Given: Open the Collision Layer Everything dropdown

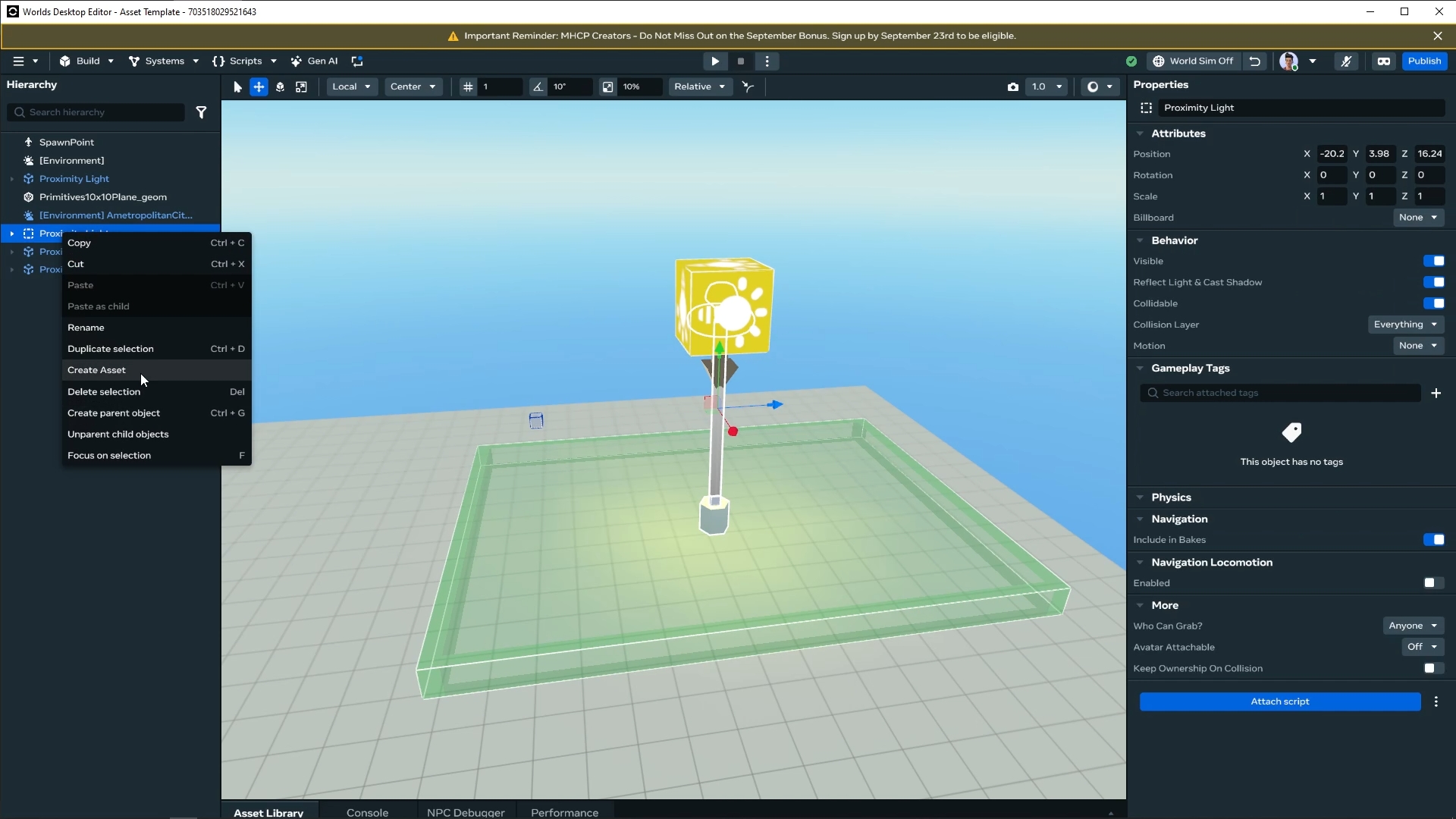Looking at the screenshot, I should (1405, 325).
